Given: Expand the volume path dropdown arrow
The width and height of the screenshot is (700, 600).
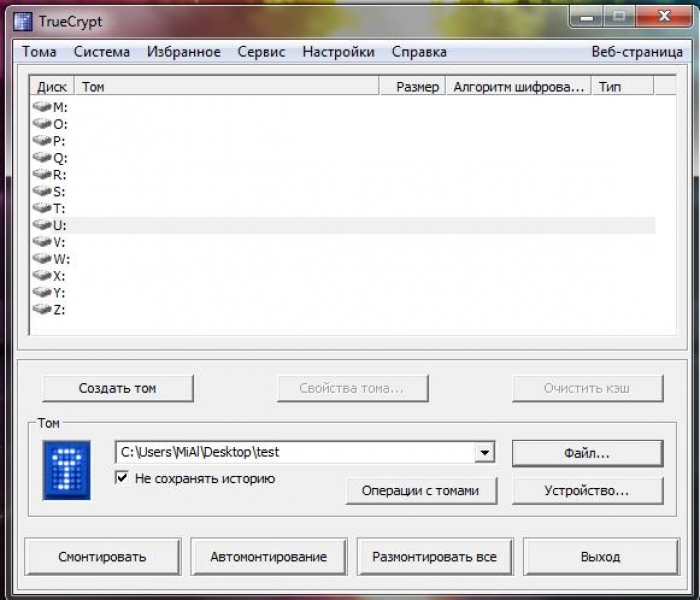Looking at the screenshot, I should coord(484,452).
